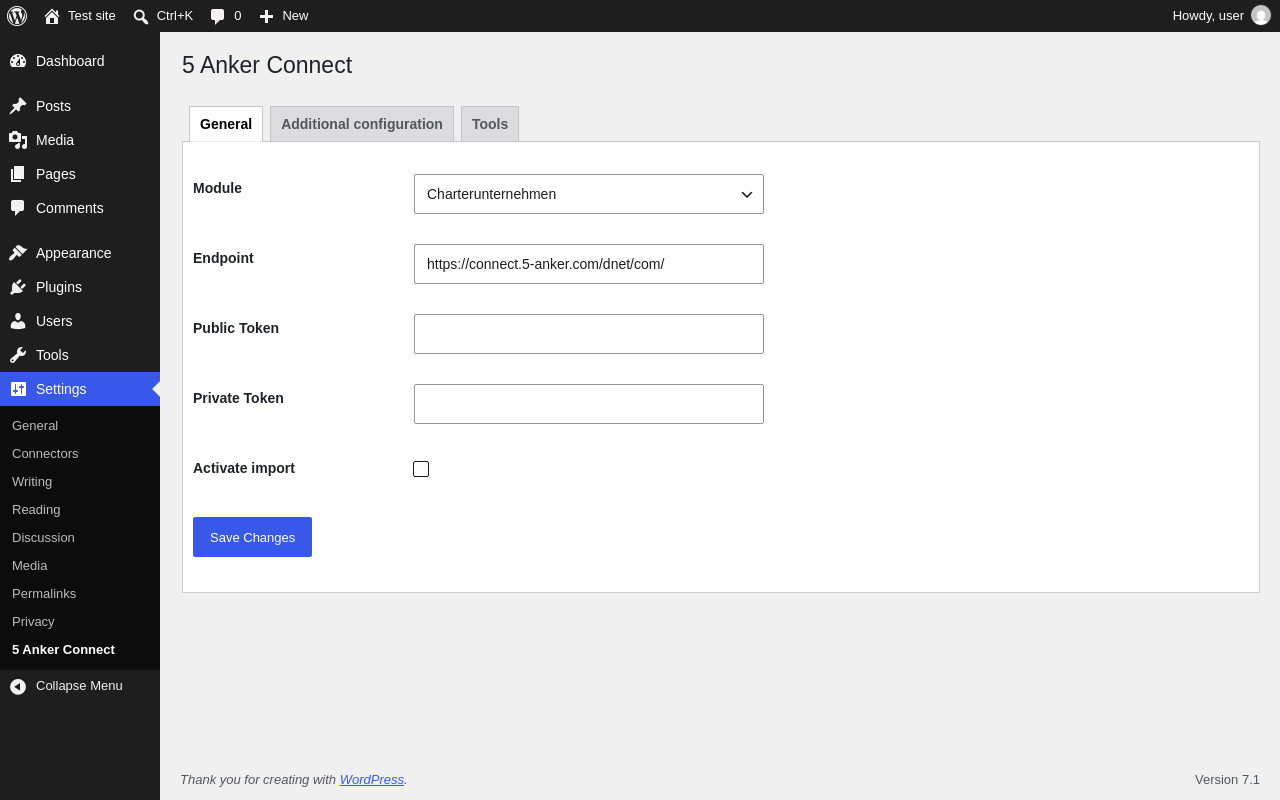Open the Module dropdown
Screen dimensions: 1280x800
[x=589, y=194]
